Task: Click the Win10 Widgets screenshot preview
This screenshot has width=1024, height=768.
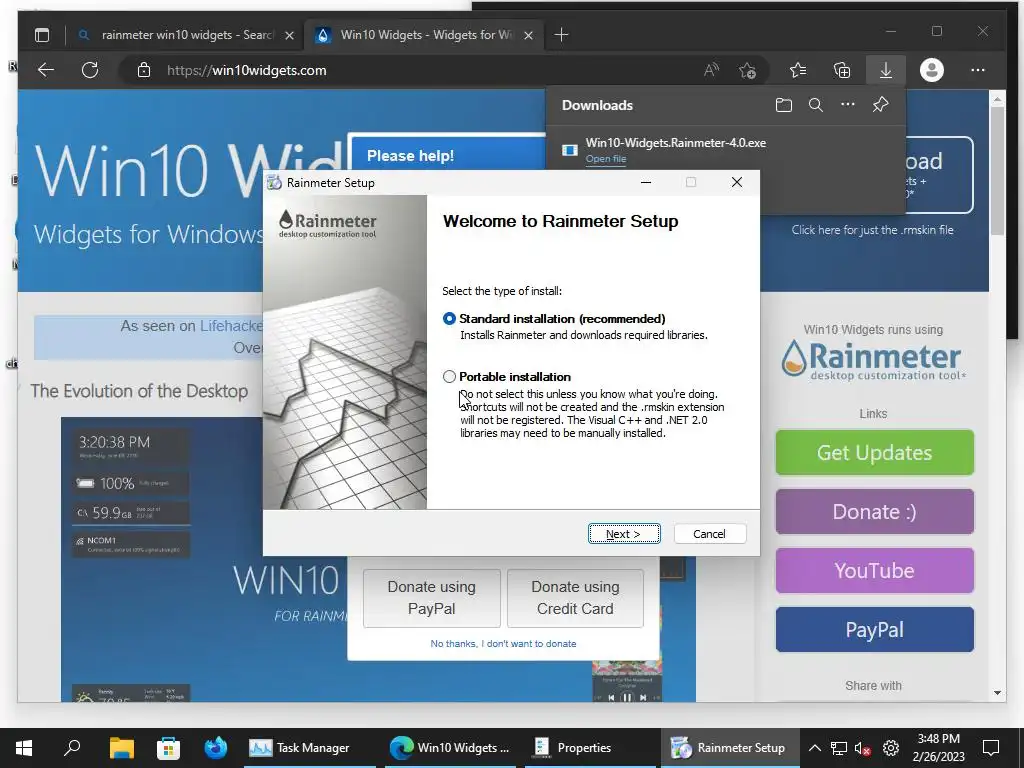Action: coord(202,560)
